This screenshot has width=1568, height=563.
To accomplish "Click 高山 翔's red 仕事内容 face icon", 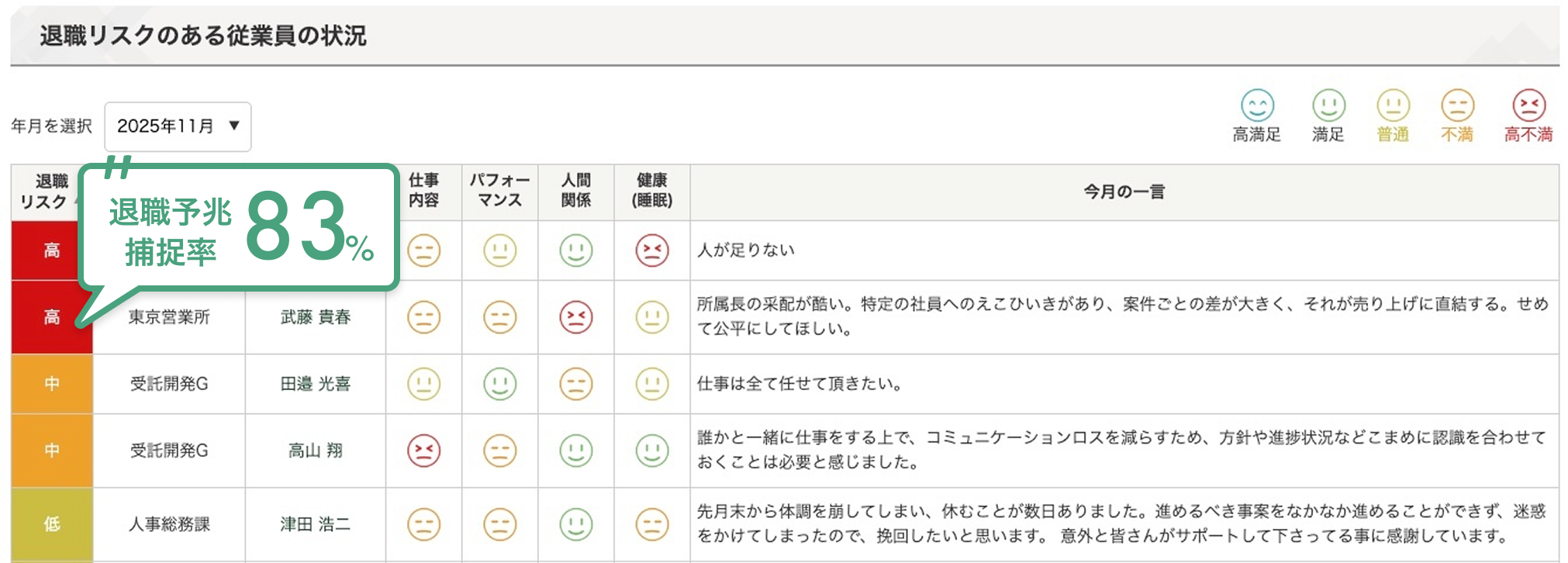I will click(x=423, y=451).
